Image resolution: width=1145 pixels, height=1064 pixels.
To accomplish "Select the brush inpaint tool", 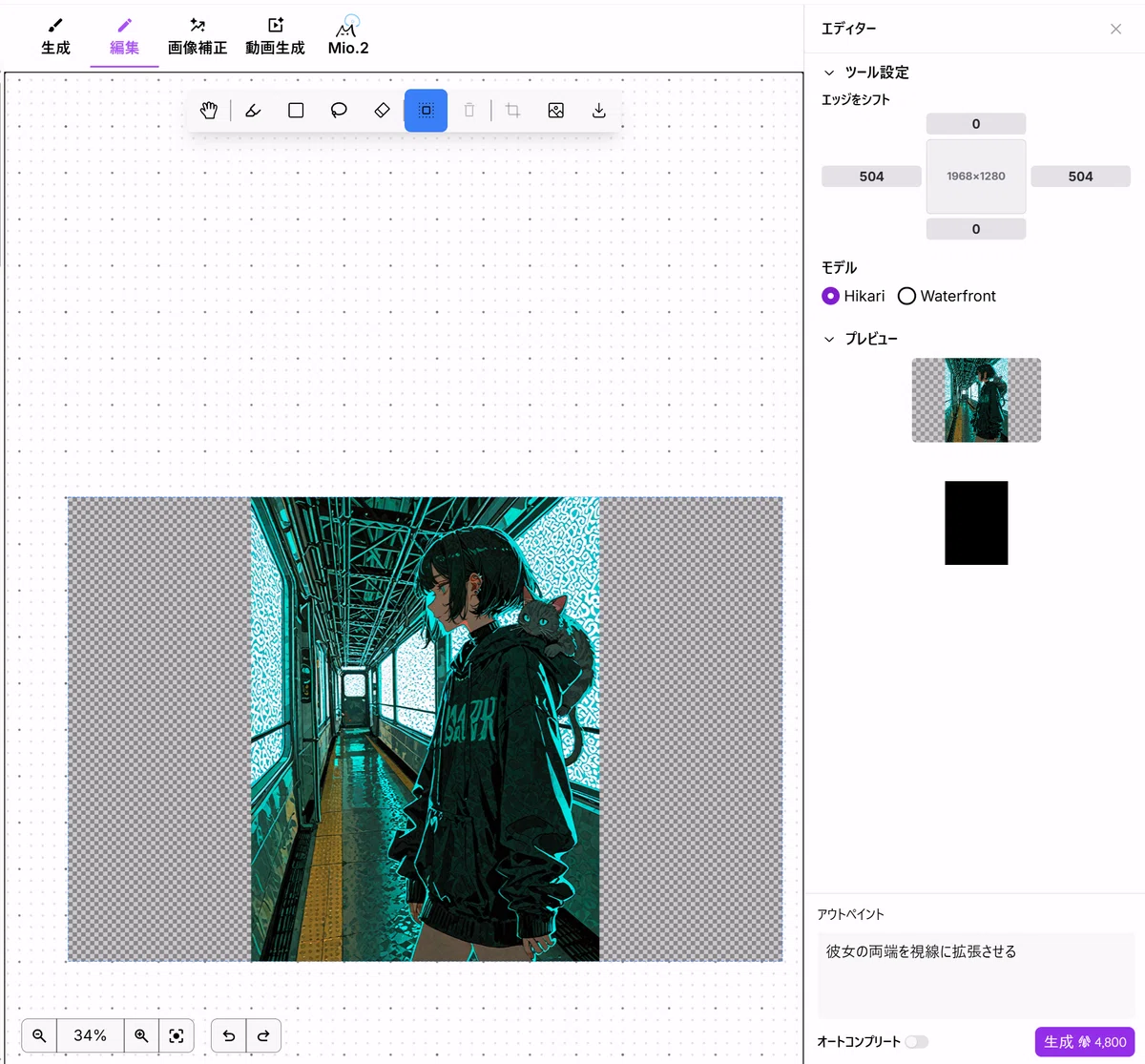I will coord(253,111).
